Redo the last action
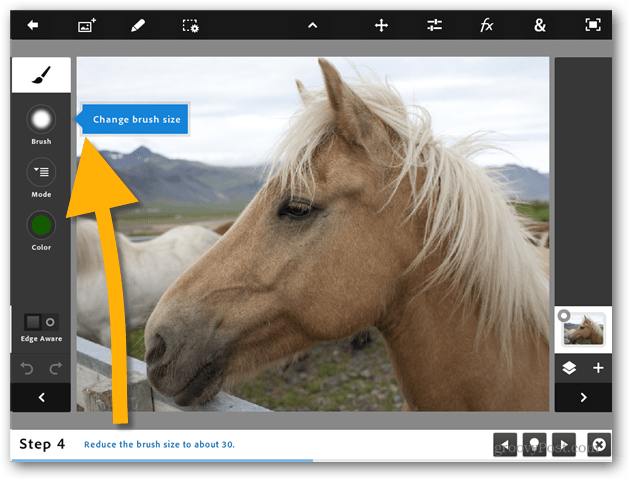 (x=56, y=368)
